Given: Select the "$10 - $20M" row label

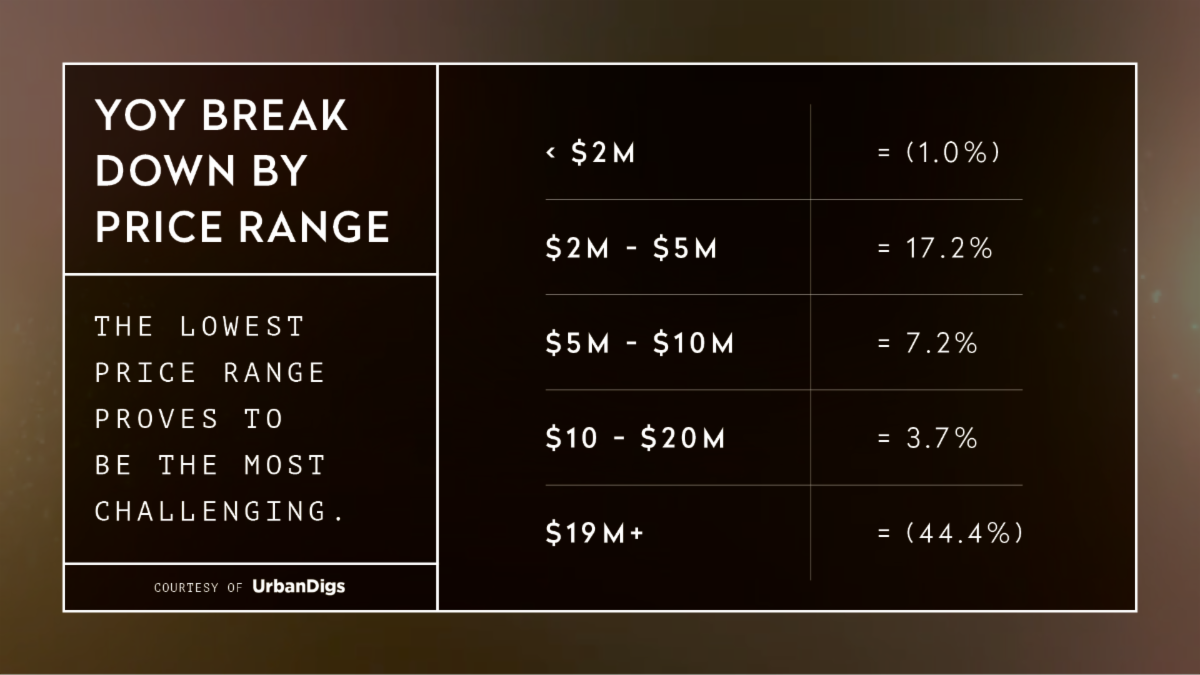Looking at the screenshot, I should tap(635, 438).
